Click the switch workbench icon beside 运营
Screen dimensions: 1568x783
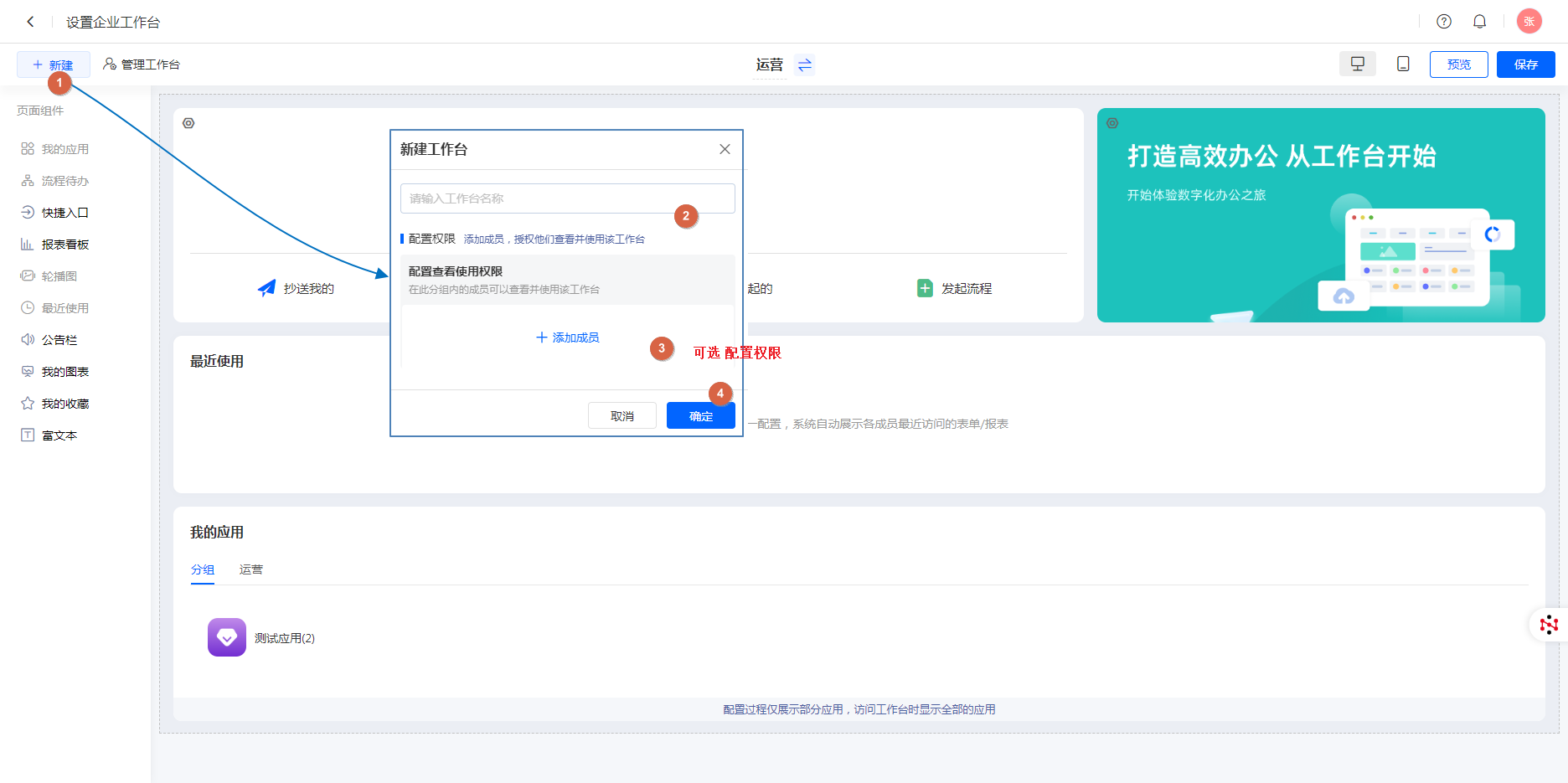[805, 65]
